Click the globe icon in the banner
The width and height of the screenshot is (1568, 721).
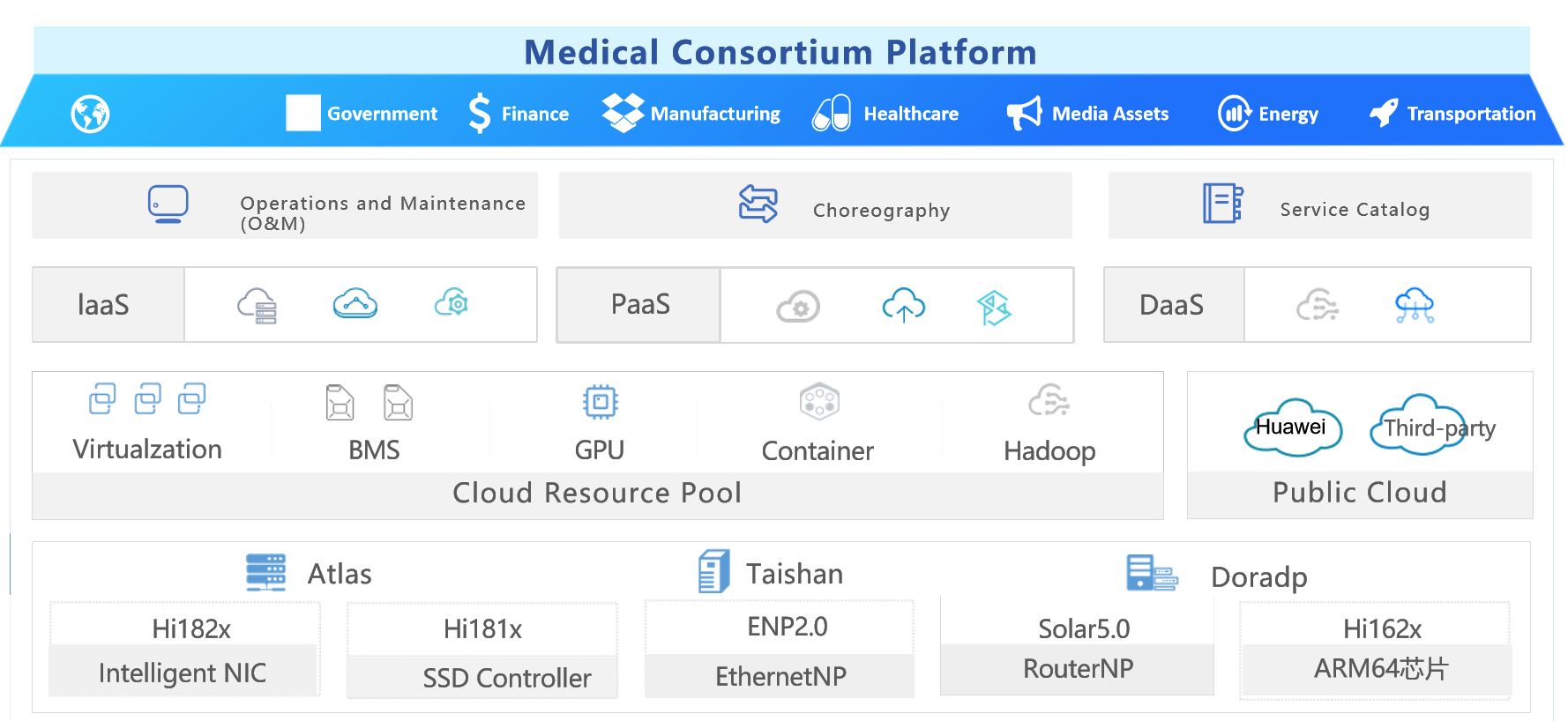coord(90,114)
